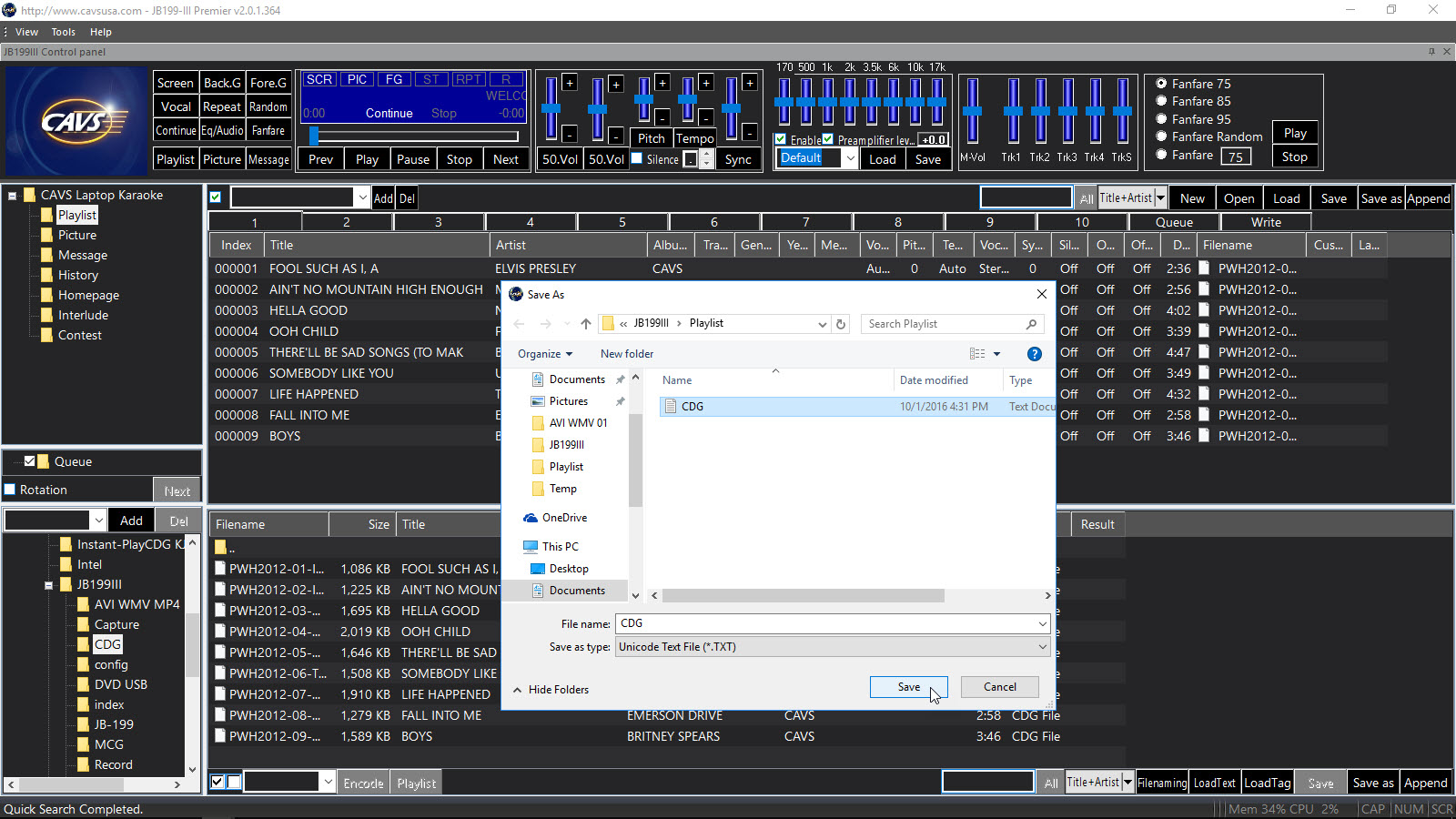Adjust the 170 Hz equalizer band slider
This screenshot has height=819, width=1456.
coord(784,102)
